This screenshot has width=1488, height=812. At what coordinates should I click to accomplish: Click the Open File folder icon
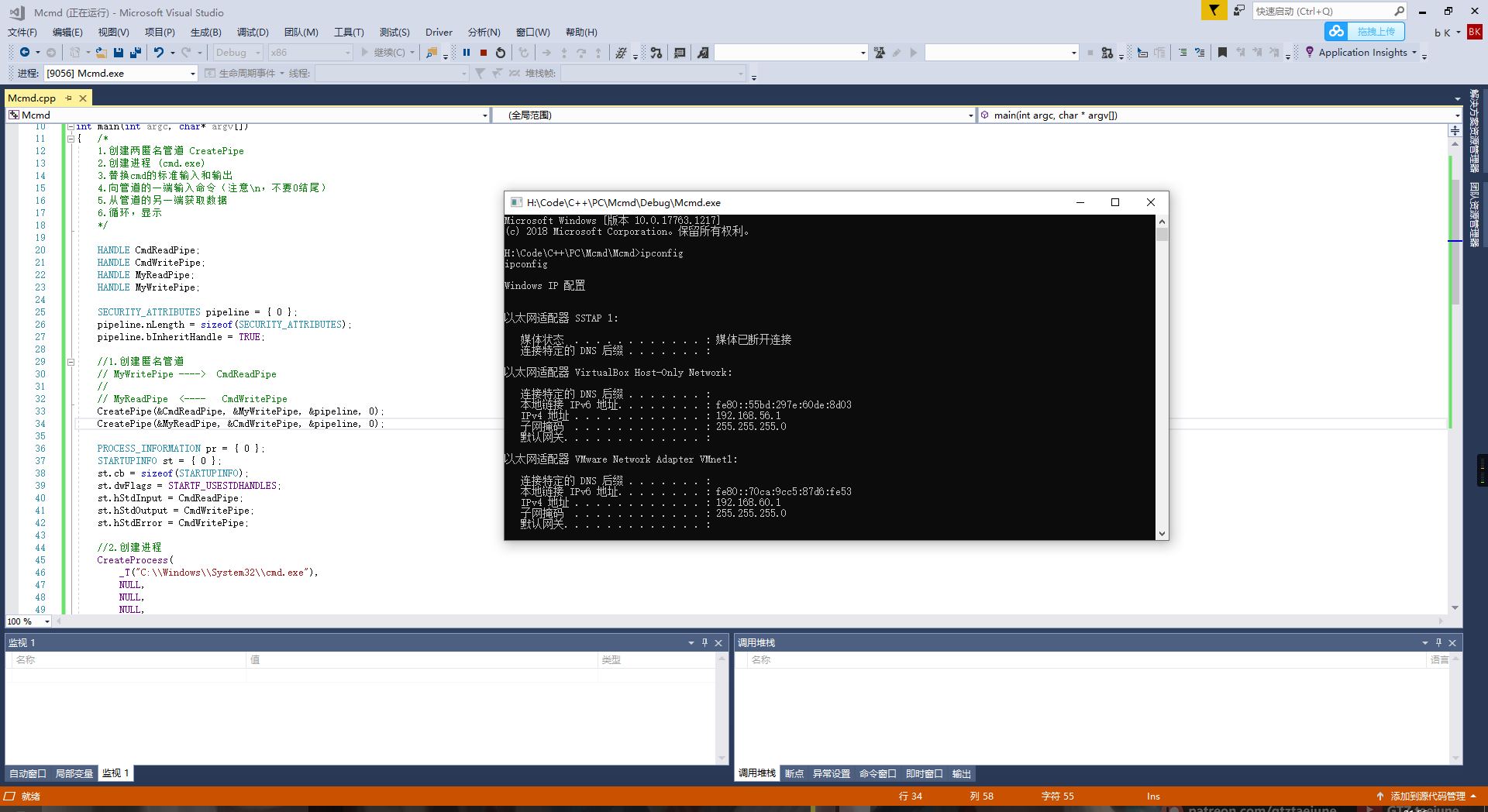point(101,53)
